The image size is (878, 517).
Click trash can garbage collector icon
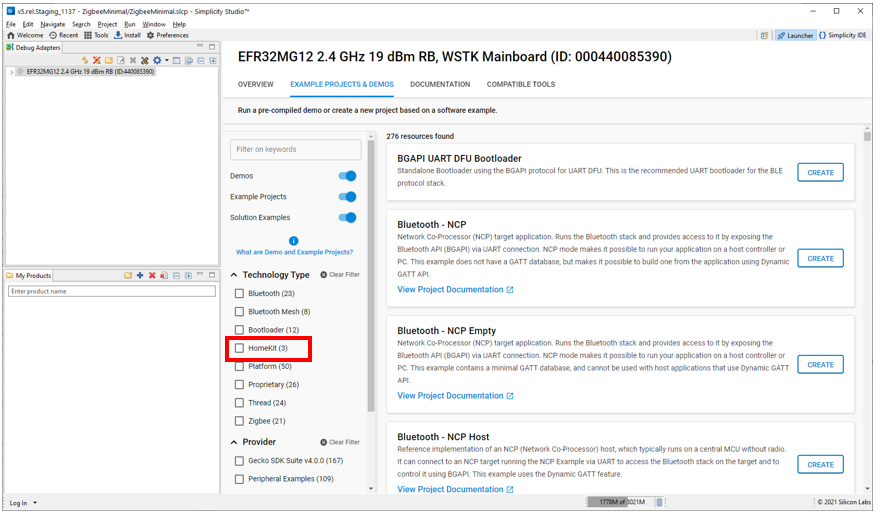(660, 502)
